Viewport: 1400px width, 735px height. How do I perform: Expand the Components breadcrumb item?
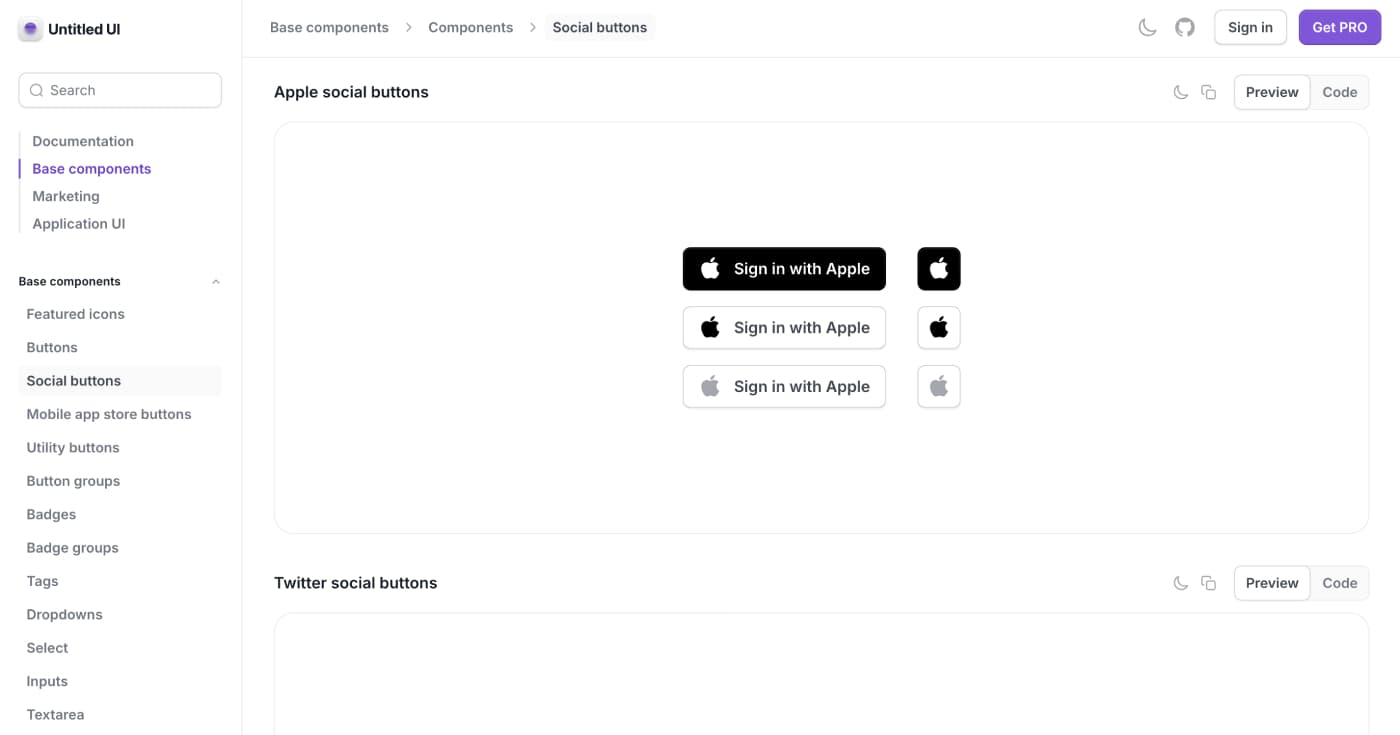(470, 27)
